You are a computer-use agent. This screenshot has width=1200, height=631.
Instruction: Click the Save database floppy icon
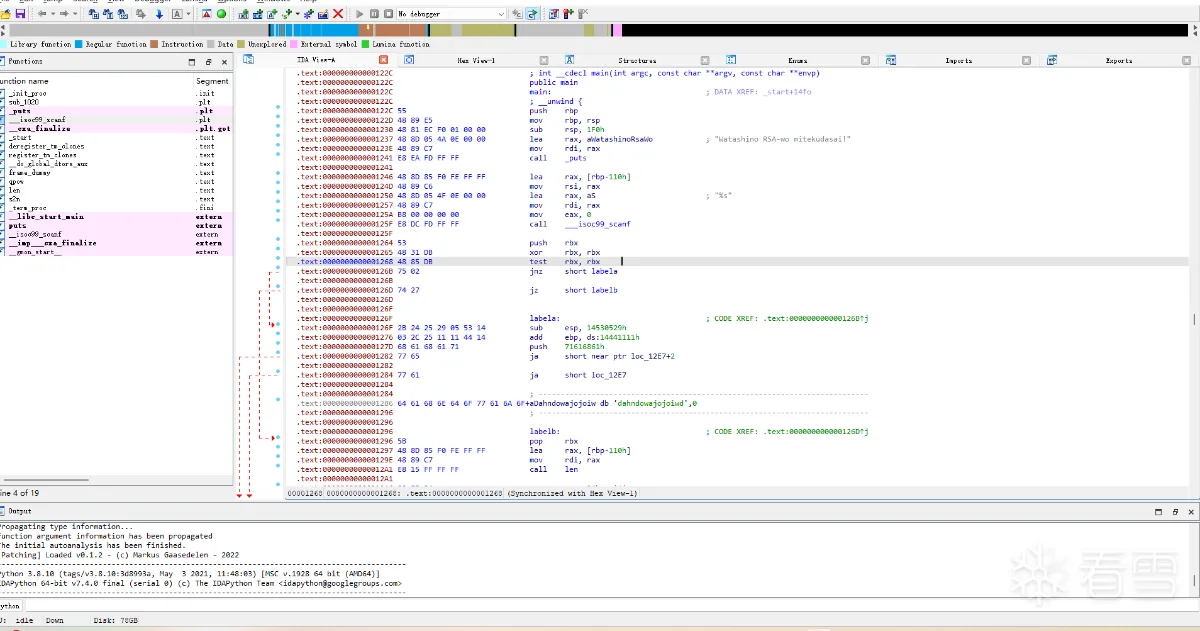click(20, 14)
